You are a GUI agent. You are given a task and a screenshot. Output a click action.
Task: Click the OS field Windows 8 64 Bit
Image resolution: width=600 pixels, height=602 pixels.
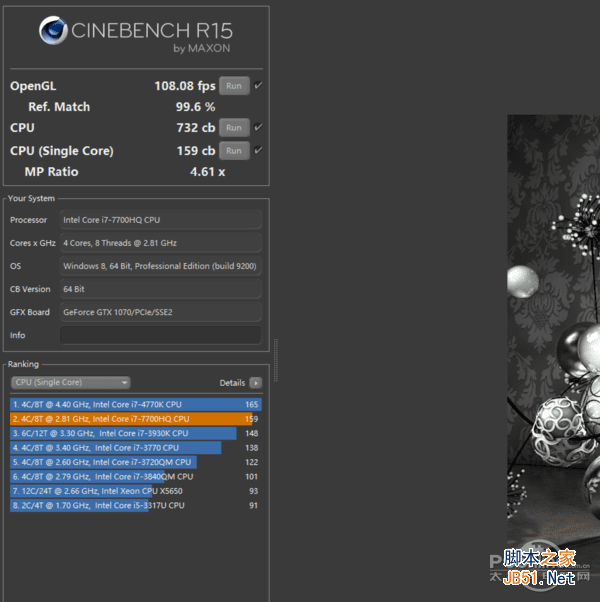point(160,266)
